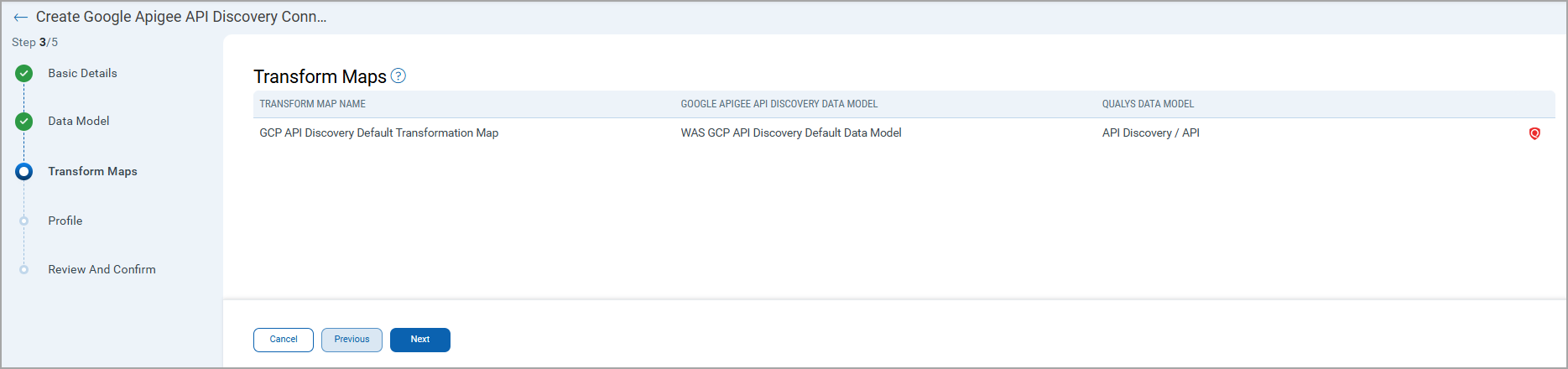Click WAS GCP API Discovery Default Data Model cell
Viewport: 1568px width, 369px height.
791,133
